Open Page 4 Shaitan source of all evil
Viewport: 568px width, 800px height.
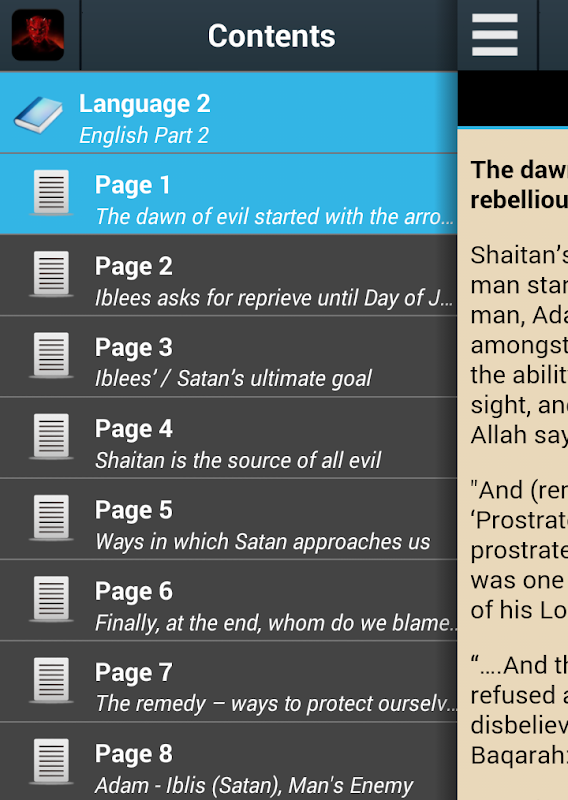(x=229, y=438)
